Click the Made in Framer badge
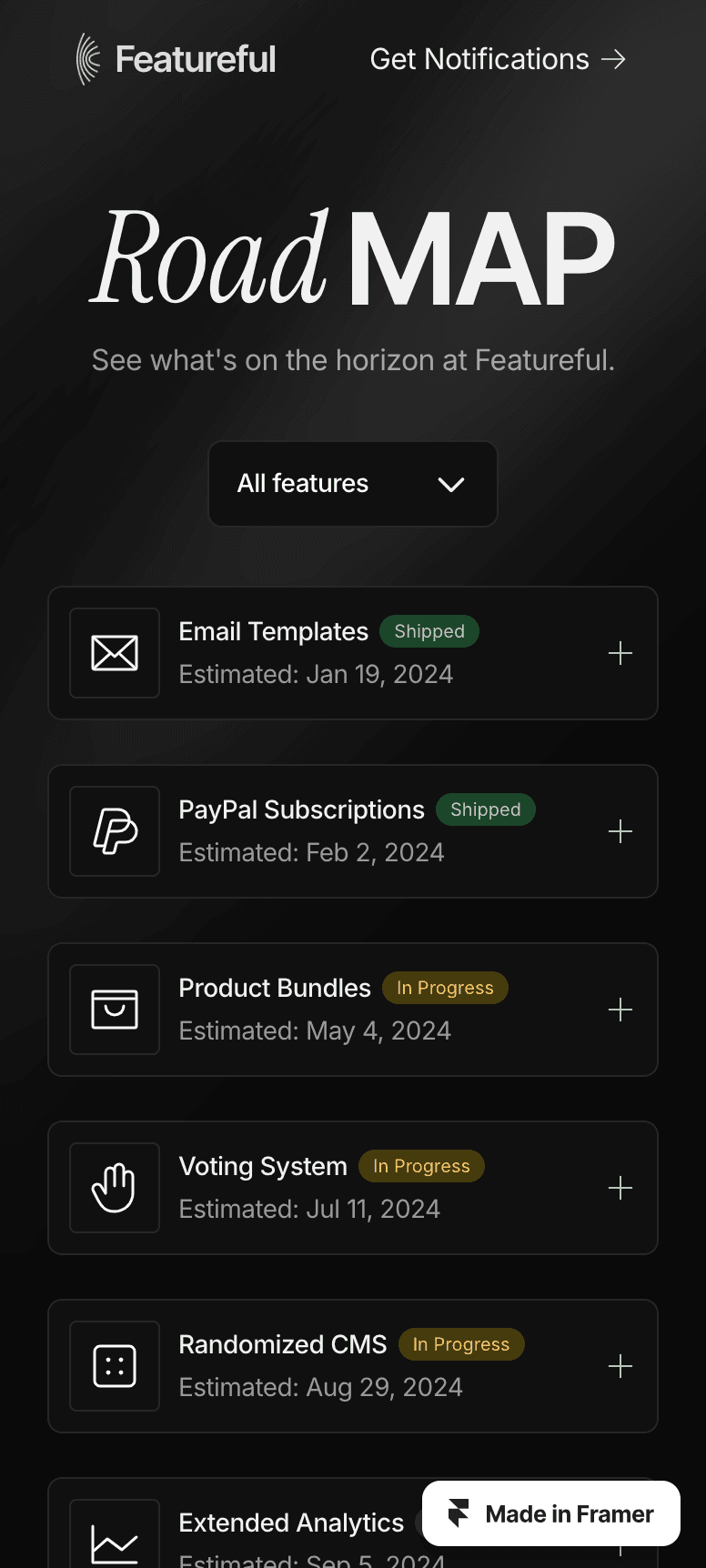This screenshot has height=1568, width=706. click(551, 1513)
